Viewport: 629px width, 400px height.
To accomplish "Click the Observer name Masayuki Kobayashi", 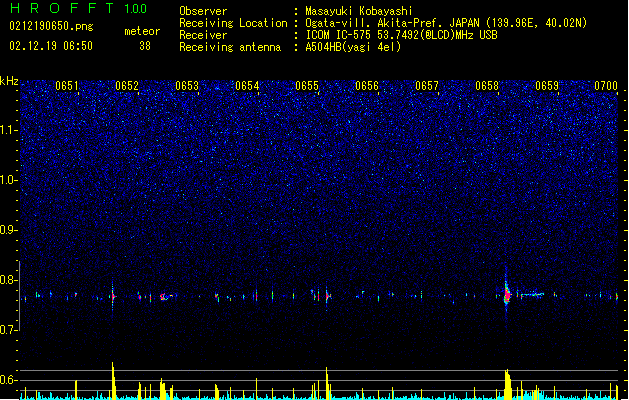I will (x=359, y=11).
